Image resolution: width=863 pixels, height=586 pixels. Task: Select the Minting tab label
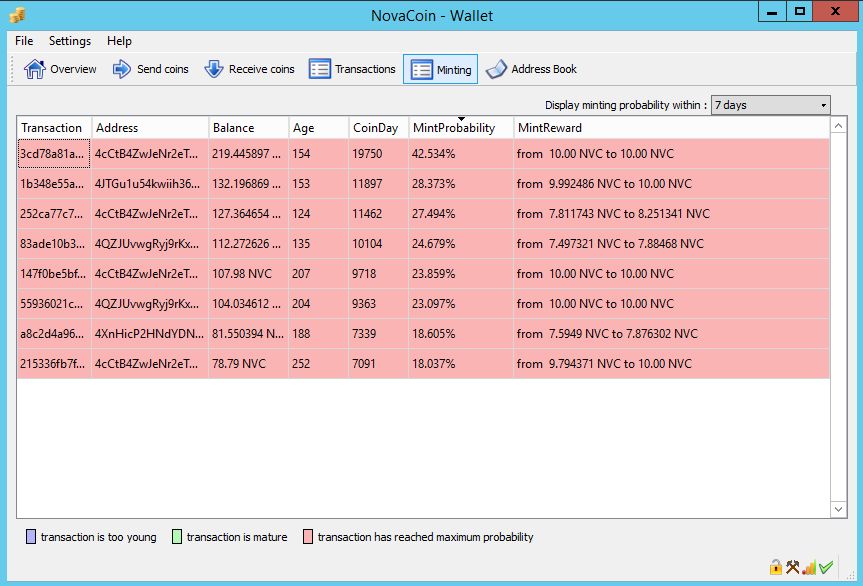tap(454, 70)
